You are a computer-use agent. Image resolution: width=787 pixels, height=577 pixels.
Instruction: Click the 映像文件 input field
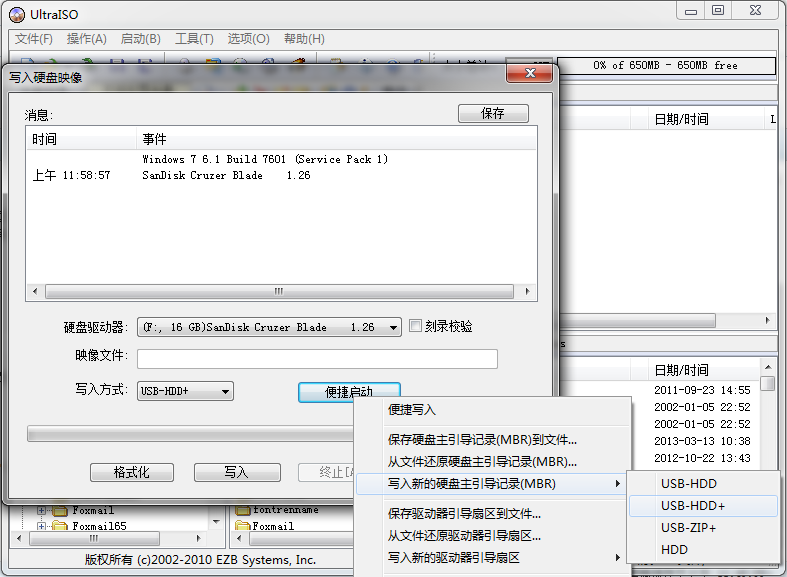317,359
